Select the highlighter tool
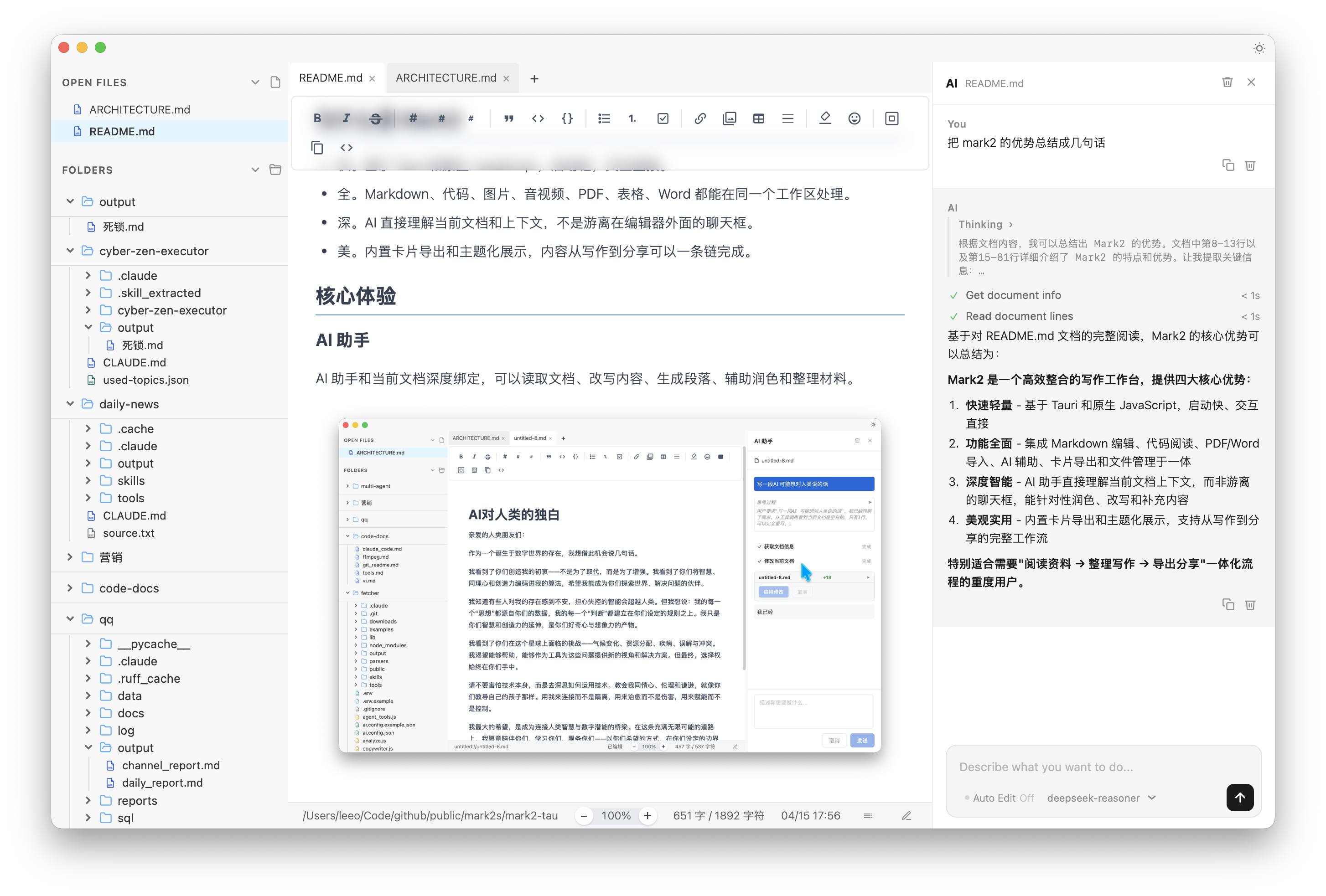The width and height of the screenshot is (1326, 896). coord(825,118)
